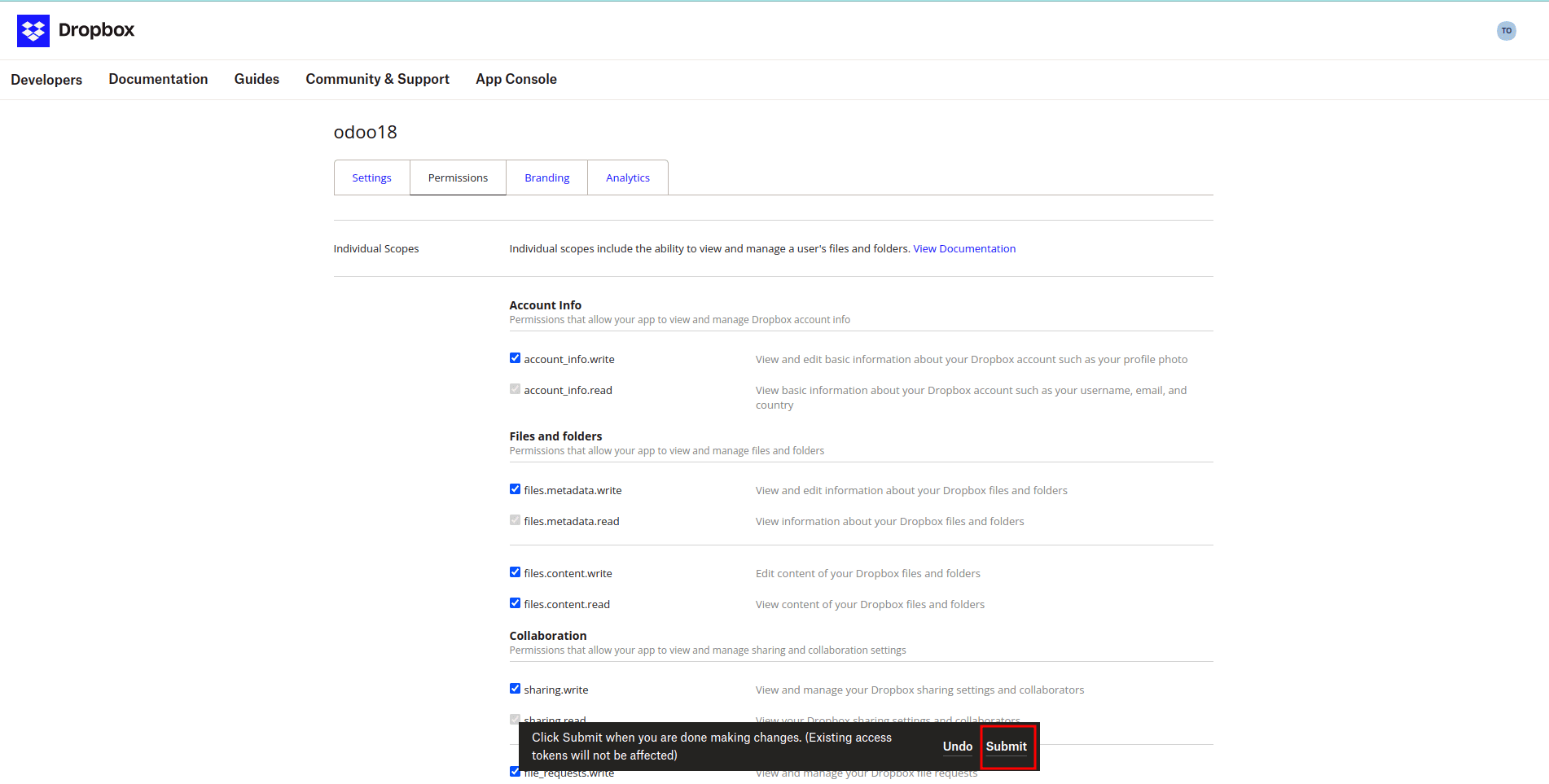
Task: Open the Analytics tab
Action: point(627,178)
